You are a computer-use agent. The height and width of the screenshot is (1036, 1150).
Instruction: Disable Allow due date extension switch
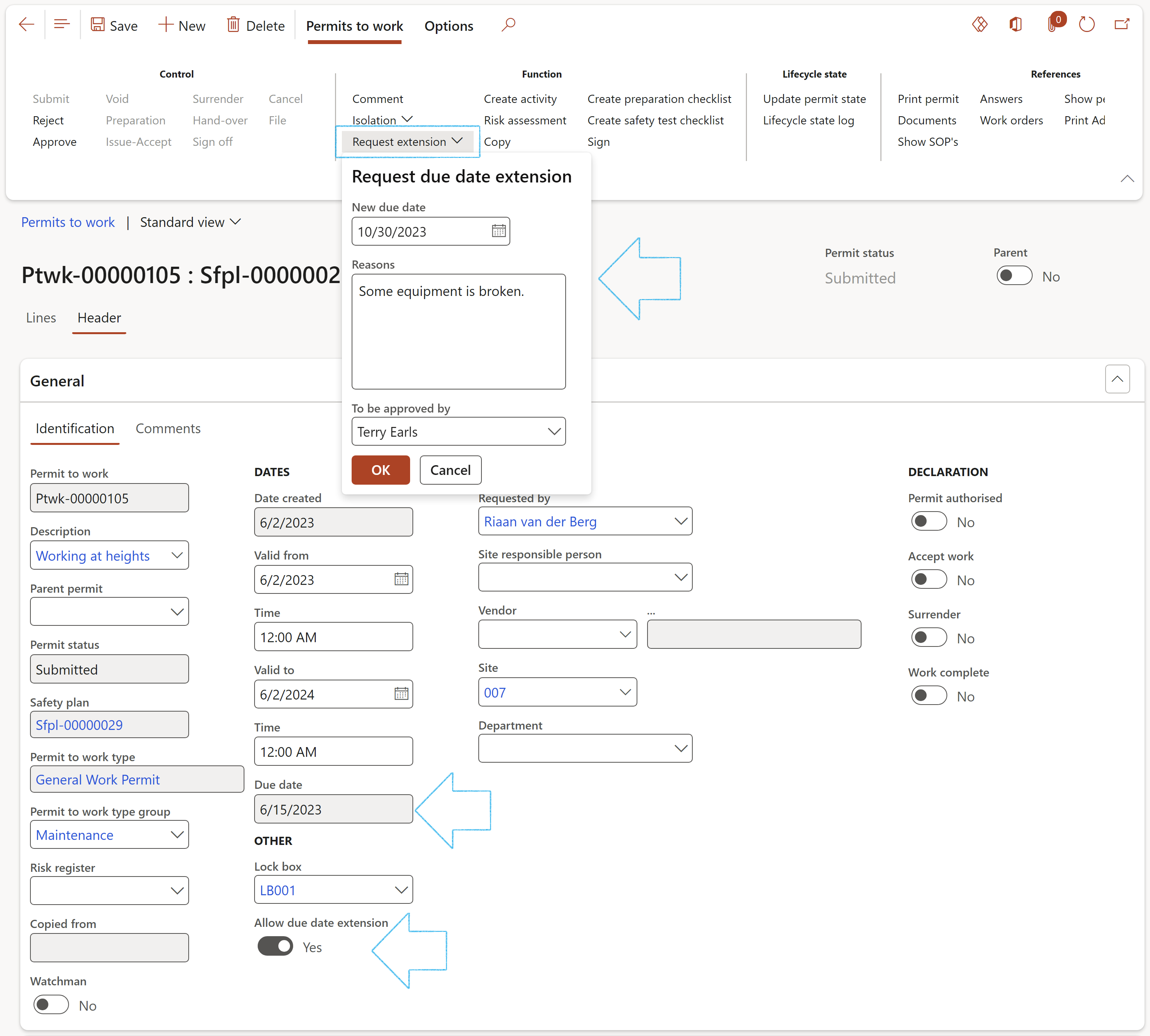click(x=275, y=946)
